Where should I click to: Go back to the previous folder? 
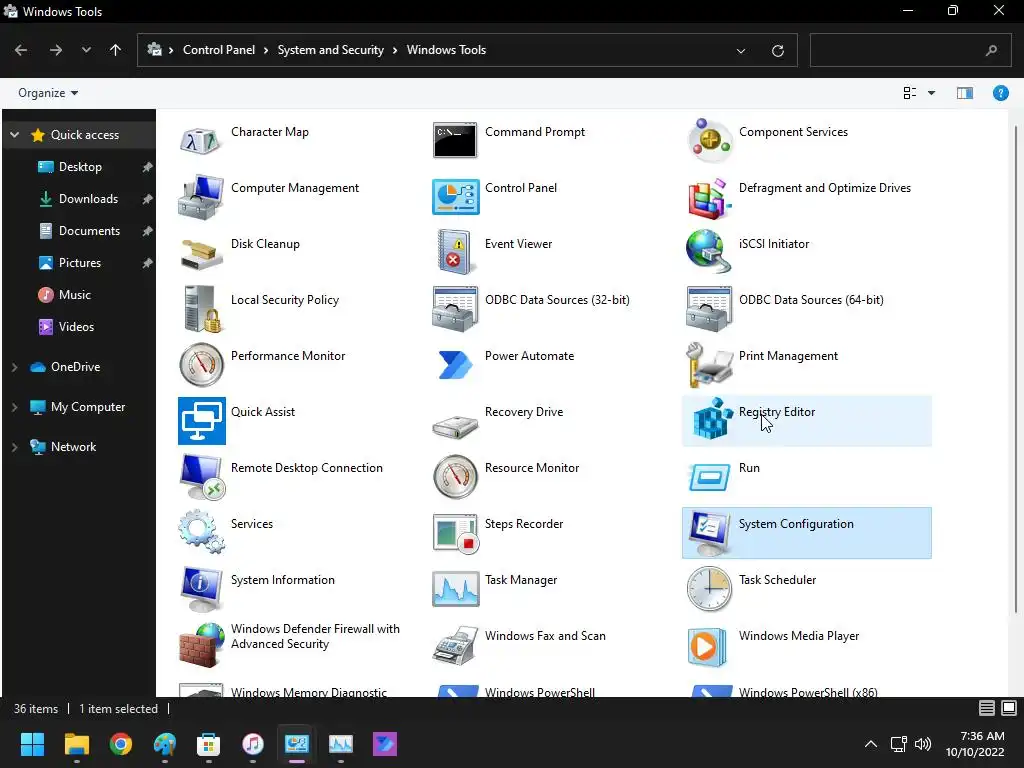[21, 50]
